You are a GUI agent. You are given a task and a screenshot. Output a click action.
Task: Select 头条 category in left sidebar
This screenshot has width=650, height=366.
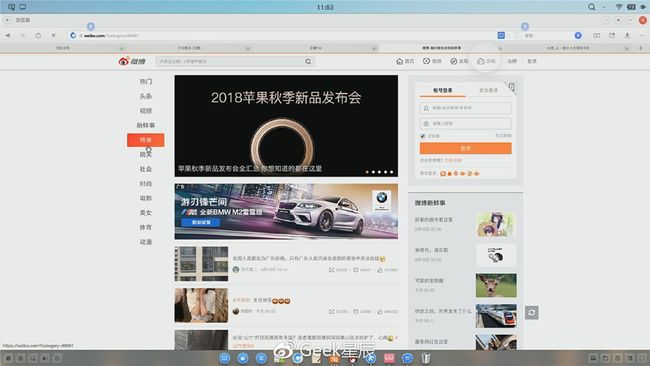coord(146,96)
